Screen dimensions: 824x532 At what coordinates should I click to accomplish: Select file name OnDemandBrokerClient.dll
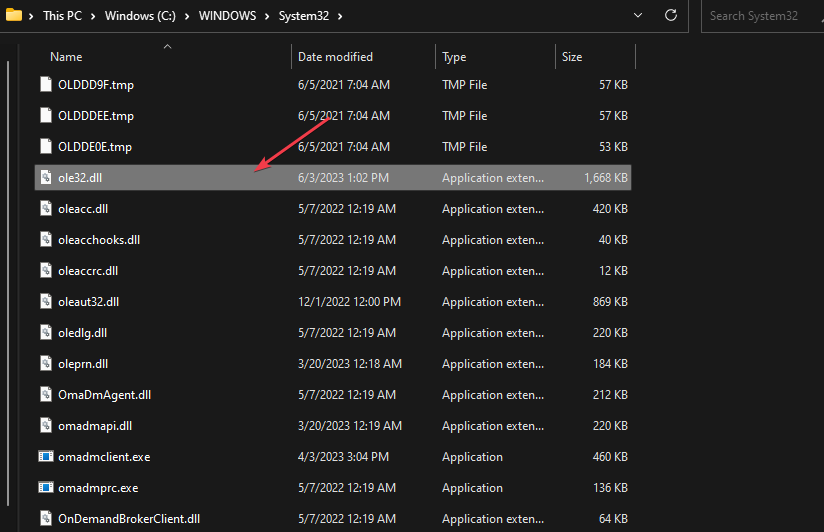129,519
